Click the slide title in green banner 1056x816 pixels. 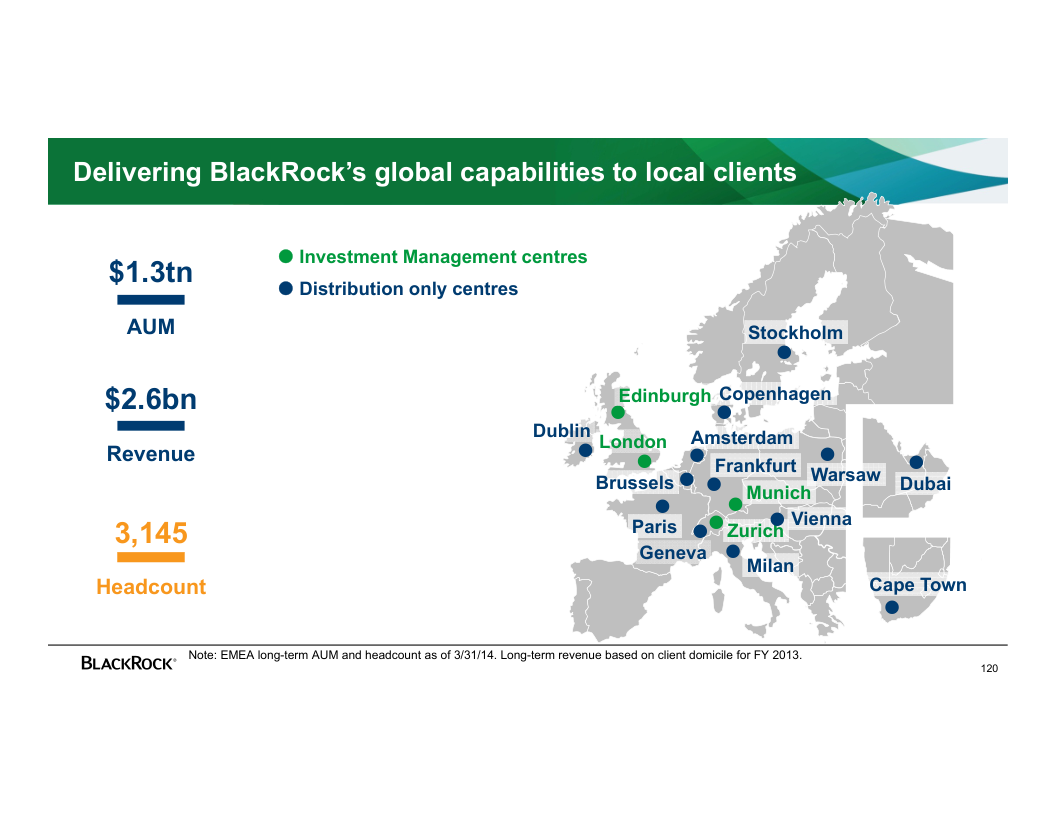pos(435,172)
